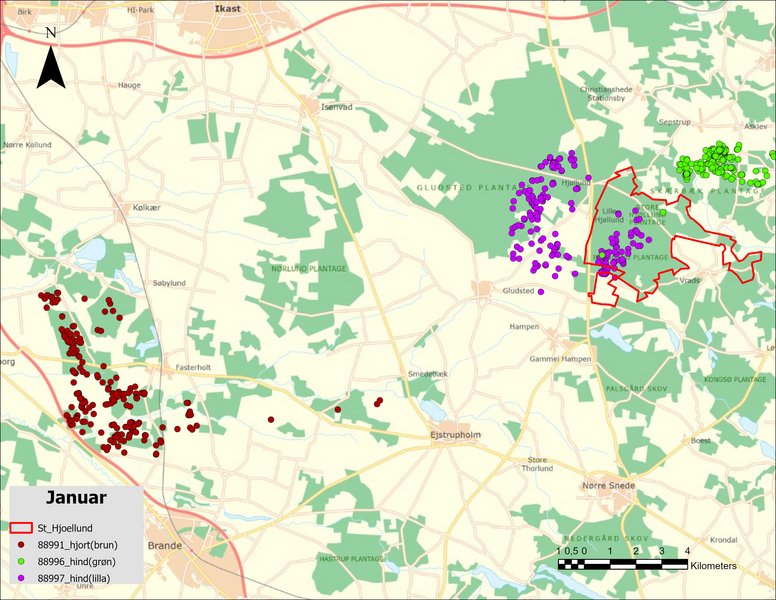Click the Kilometers scale label
Screen dimensions: 776x600
click(713, 566)
